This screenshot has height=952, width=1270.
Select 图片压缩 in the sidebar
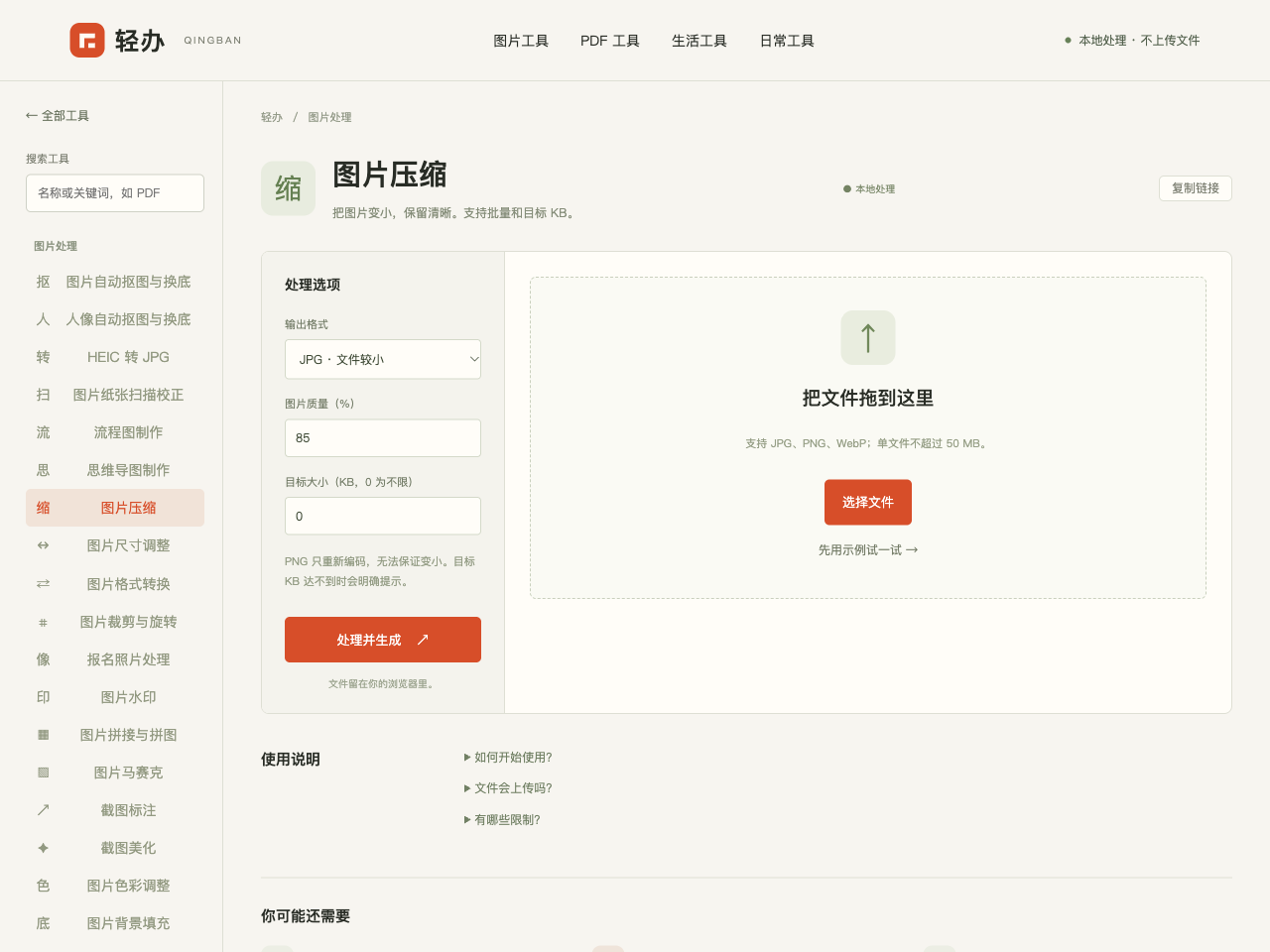(115, 508)
